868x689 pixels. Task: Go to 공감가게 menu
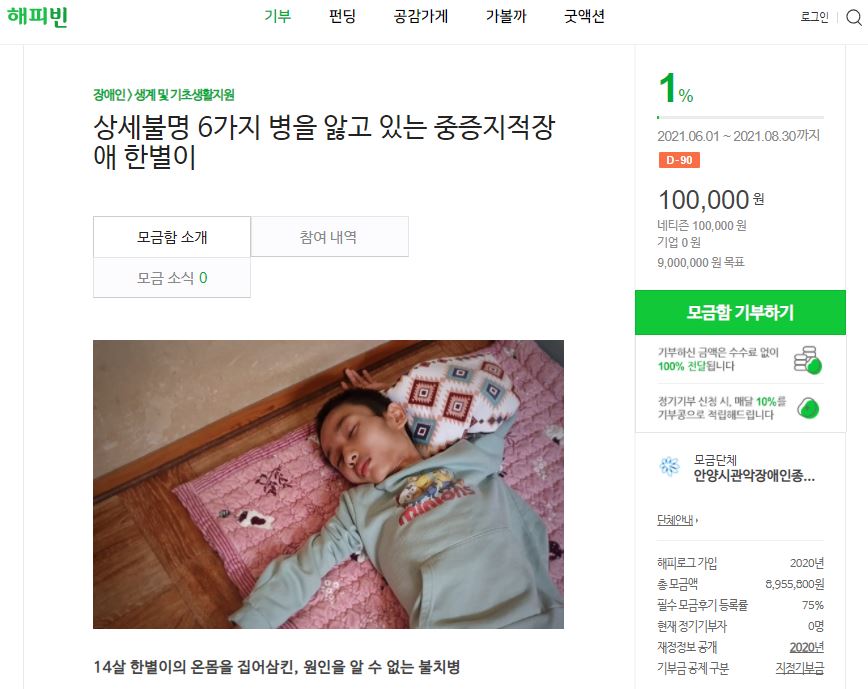420,17
